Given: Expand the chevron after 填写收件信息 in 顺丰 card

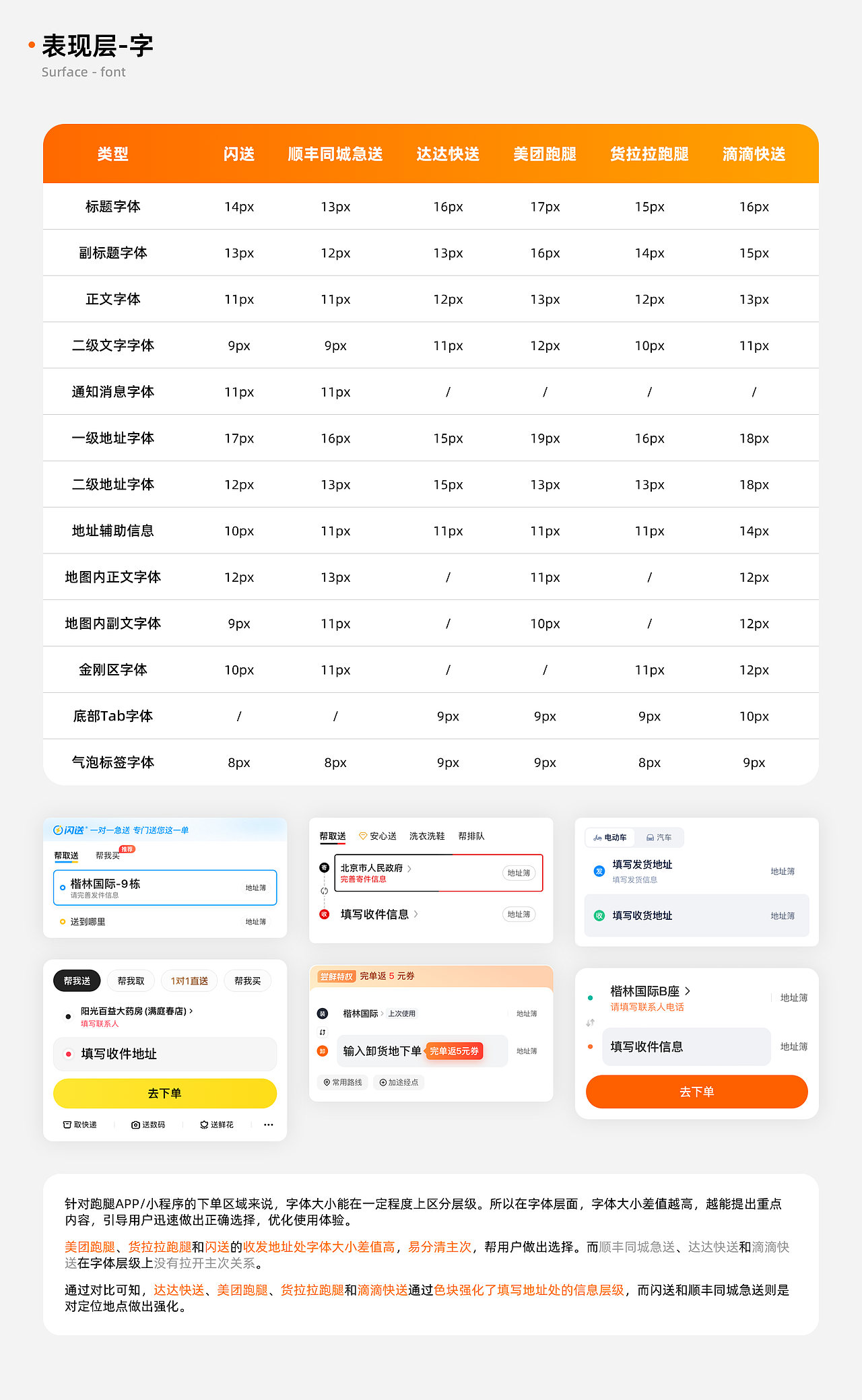Looking at the screenshot, I should click(416, 914).
